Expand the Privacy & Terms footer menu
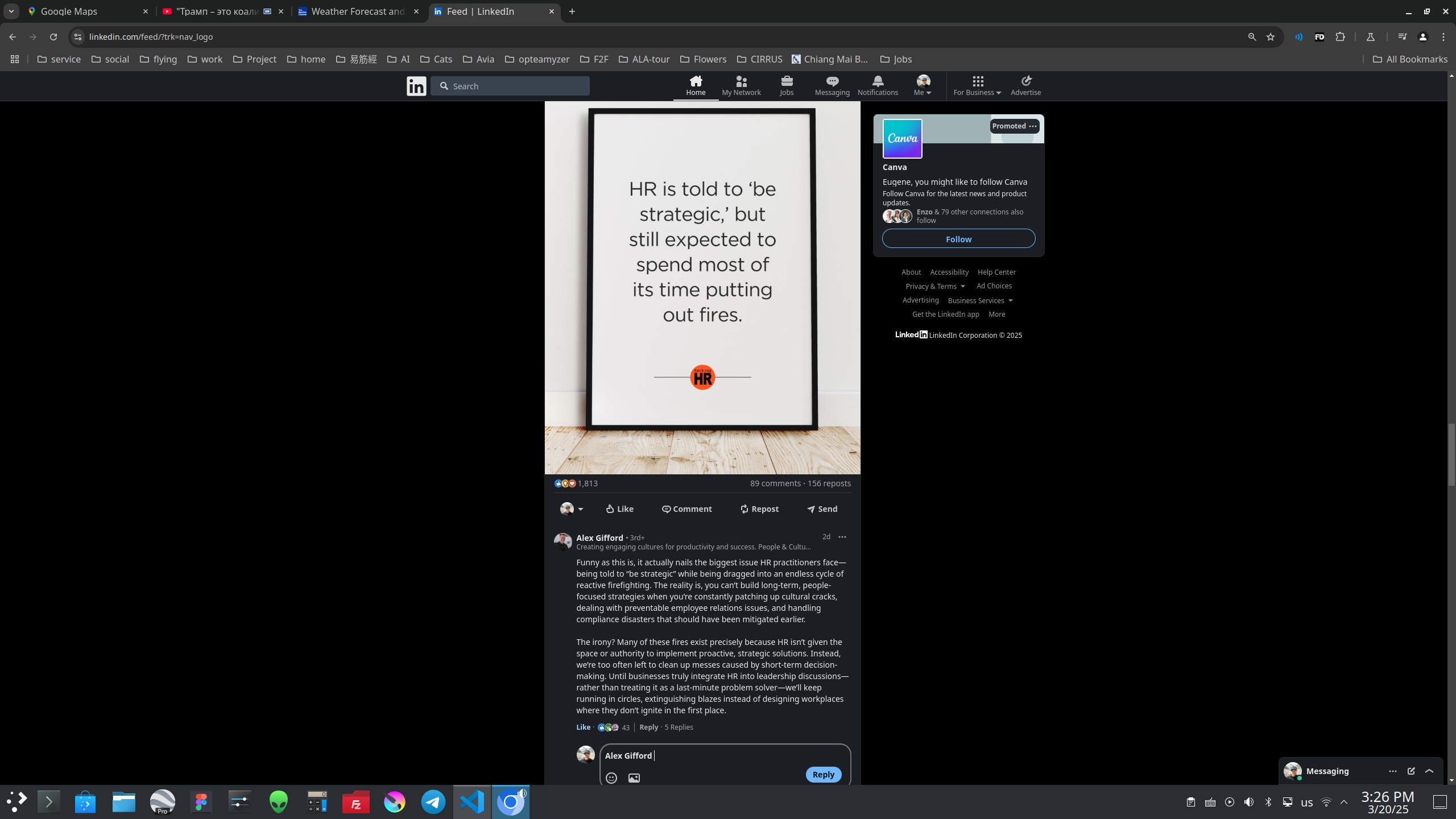Image resolution: width=1456 pixels, height=819 pixels. [x=935, y=286]
